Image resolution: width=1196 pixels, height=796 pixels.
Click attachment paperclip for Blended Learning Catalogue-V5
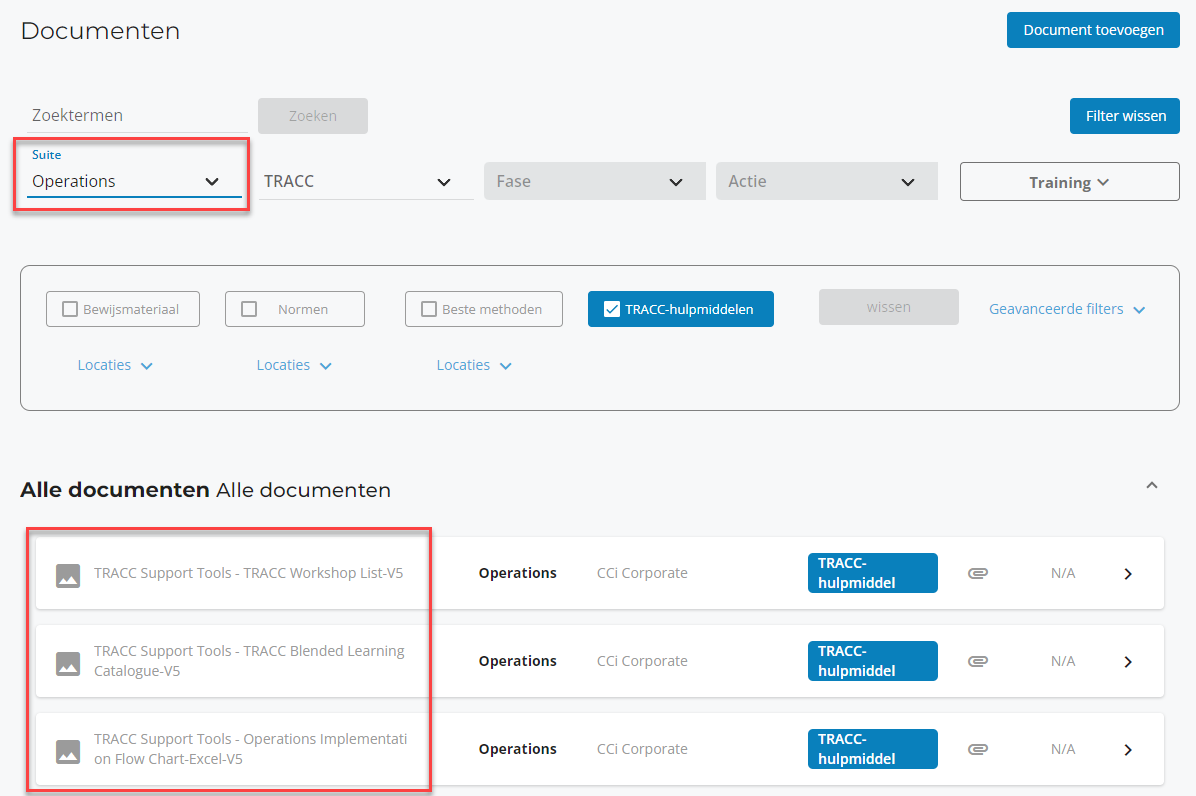coord(978,662)
